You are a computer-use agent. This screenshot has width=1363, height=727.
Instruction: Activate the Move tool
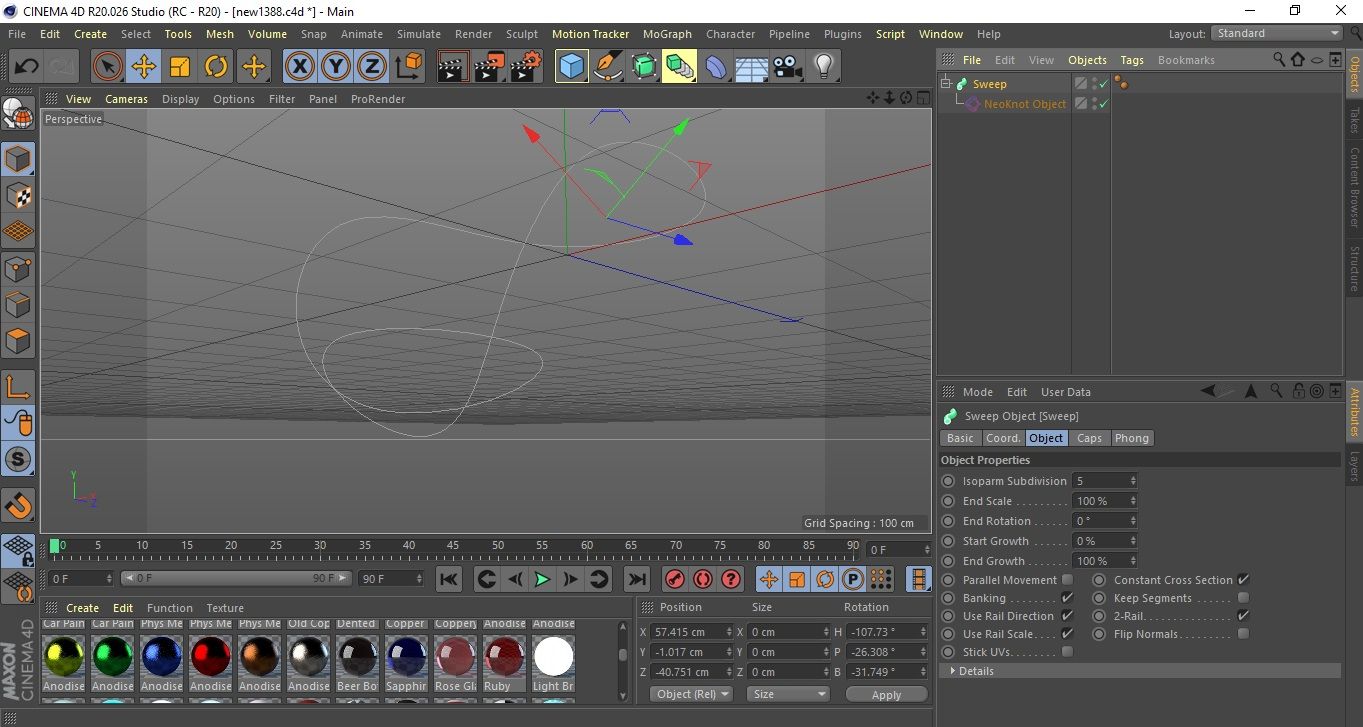(x=144, y=67)
